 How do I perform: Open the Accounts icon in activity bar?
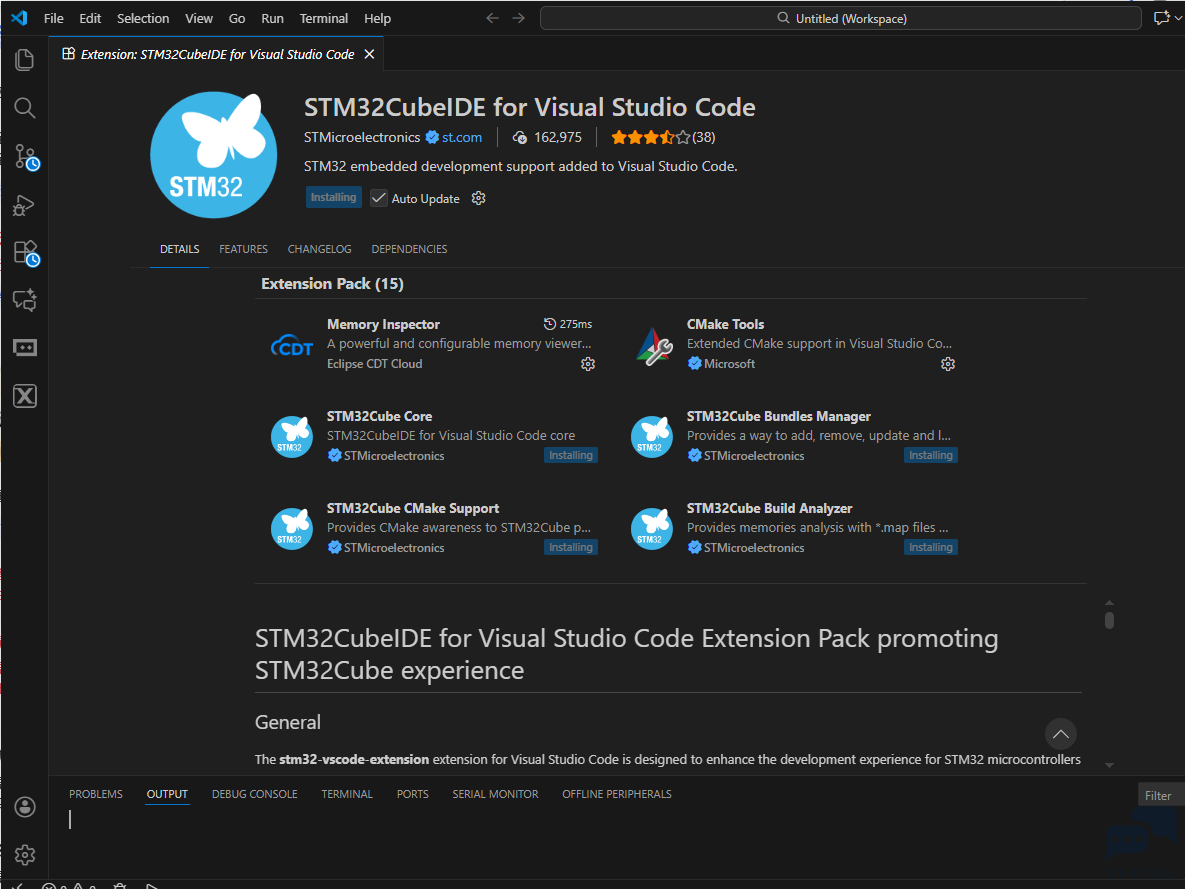pyautogui.click(x=25, y=807)
